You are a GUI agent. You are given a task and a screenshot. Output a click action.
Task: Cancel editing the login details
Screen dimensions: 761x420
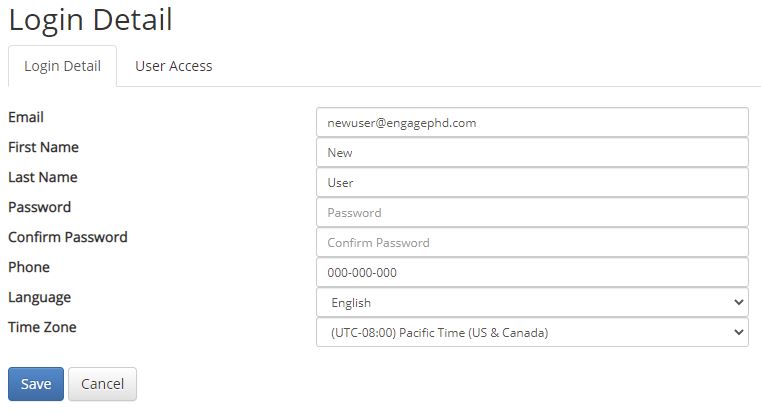pyautogui.click(x=102, y=384)
